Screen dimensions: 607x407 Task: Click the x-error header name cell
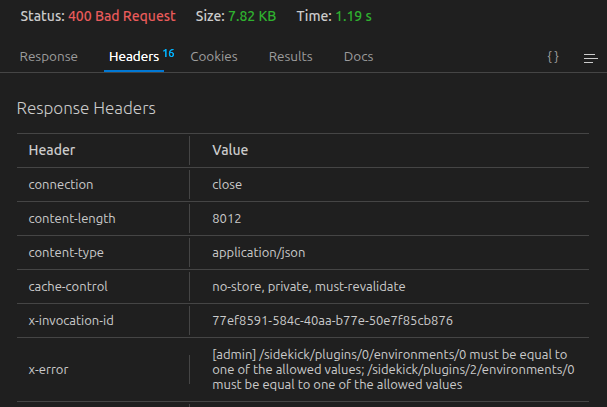click(x=49, y=369)
